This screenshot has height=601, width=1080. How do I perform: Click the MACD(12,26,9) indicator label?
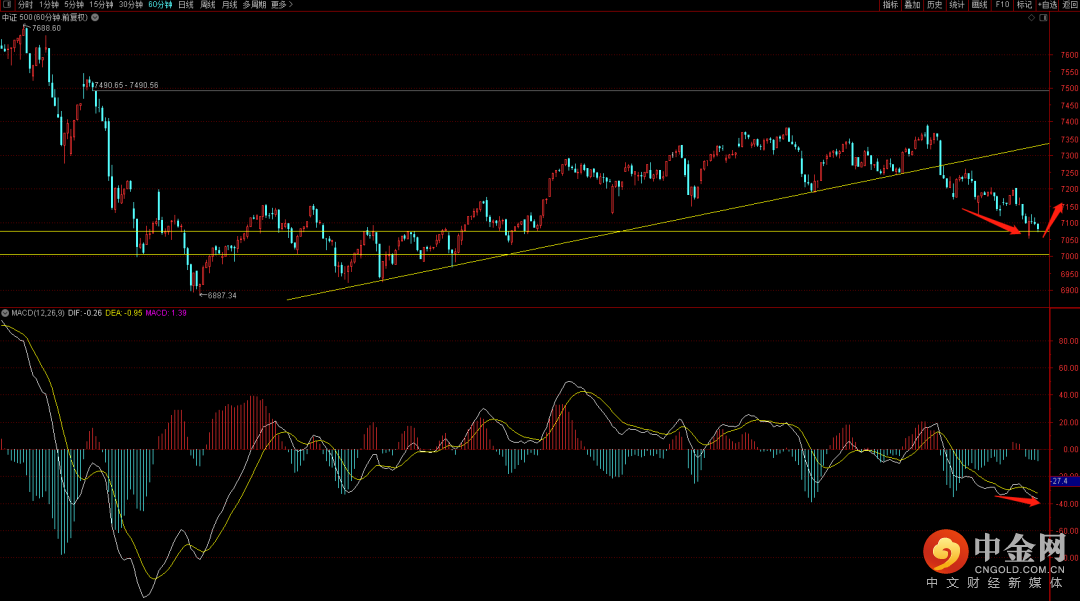coord(38,313)
